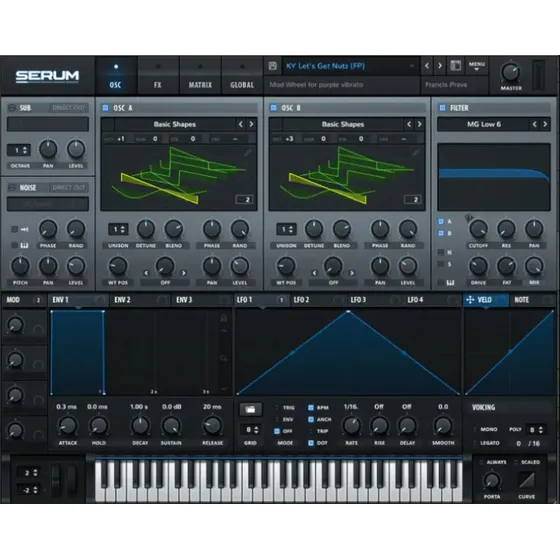Open the MENU dropdown
The width and height of the screenshot is (560, 560).
click(477, 66)
